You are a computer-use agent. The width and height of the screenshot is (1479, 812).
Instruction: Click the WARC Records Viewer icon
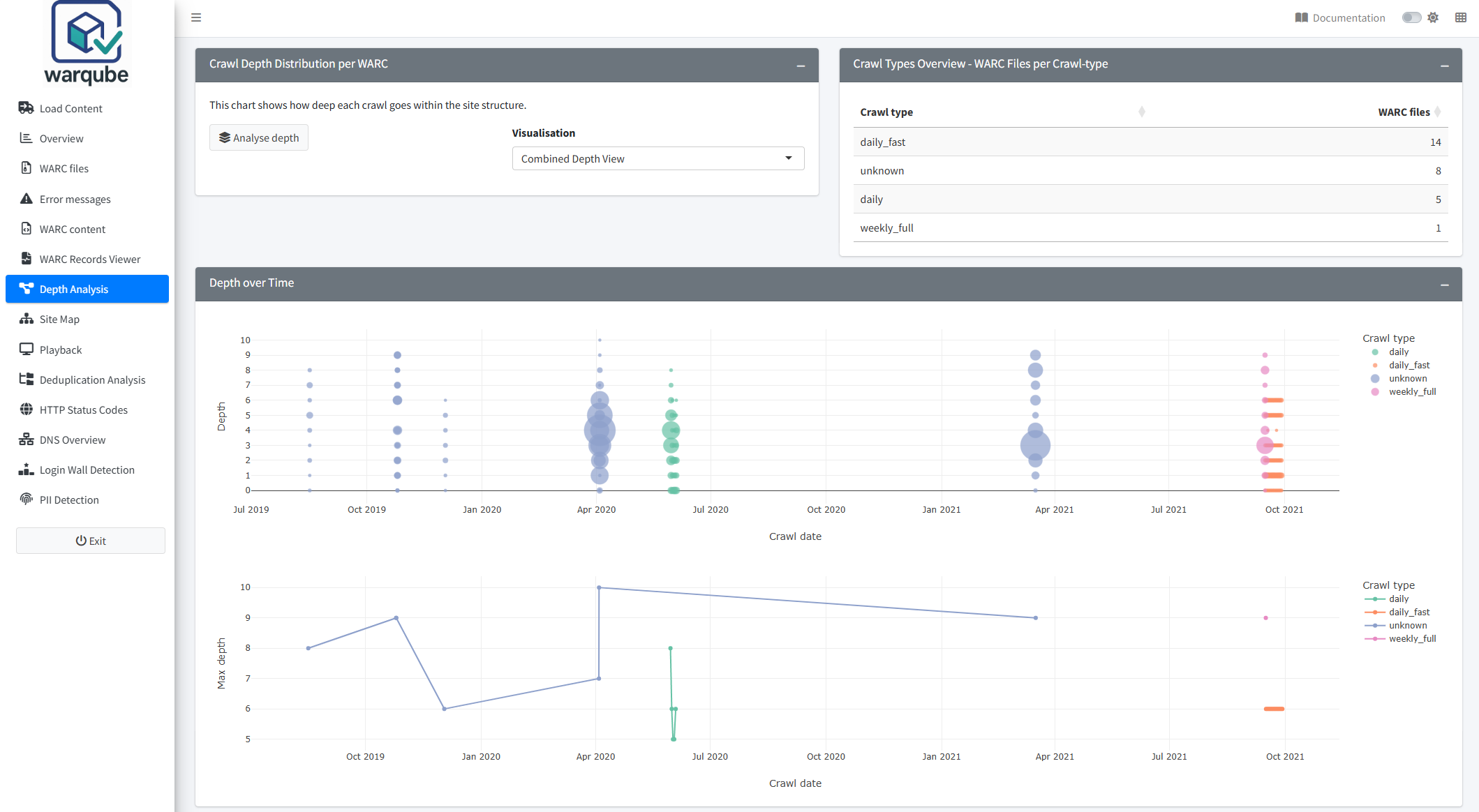coord(27,259)
